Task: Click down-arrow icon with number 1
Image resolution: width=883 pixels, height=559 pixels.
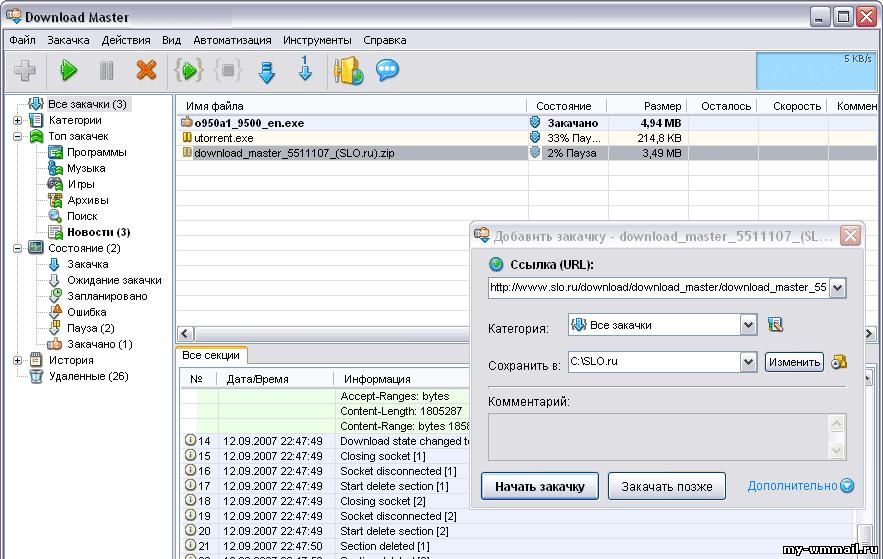Action: click(305, 69)
